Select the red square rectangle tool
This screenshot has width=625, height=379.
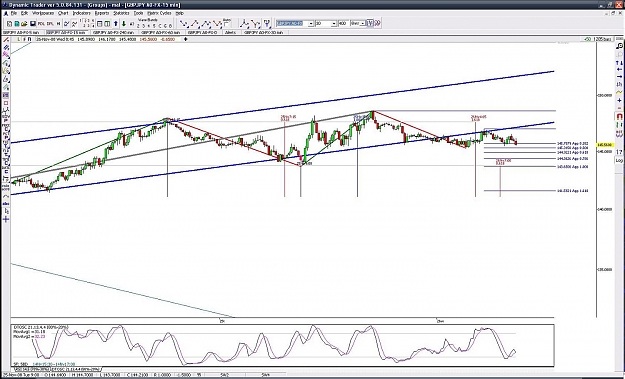click(x=6, y=103)
